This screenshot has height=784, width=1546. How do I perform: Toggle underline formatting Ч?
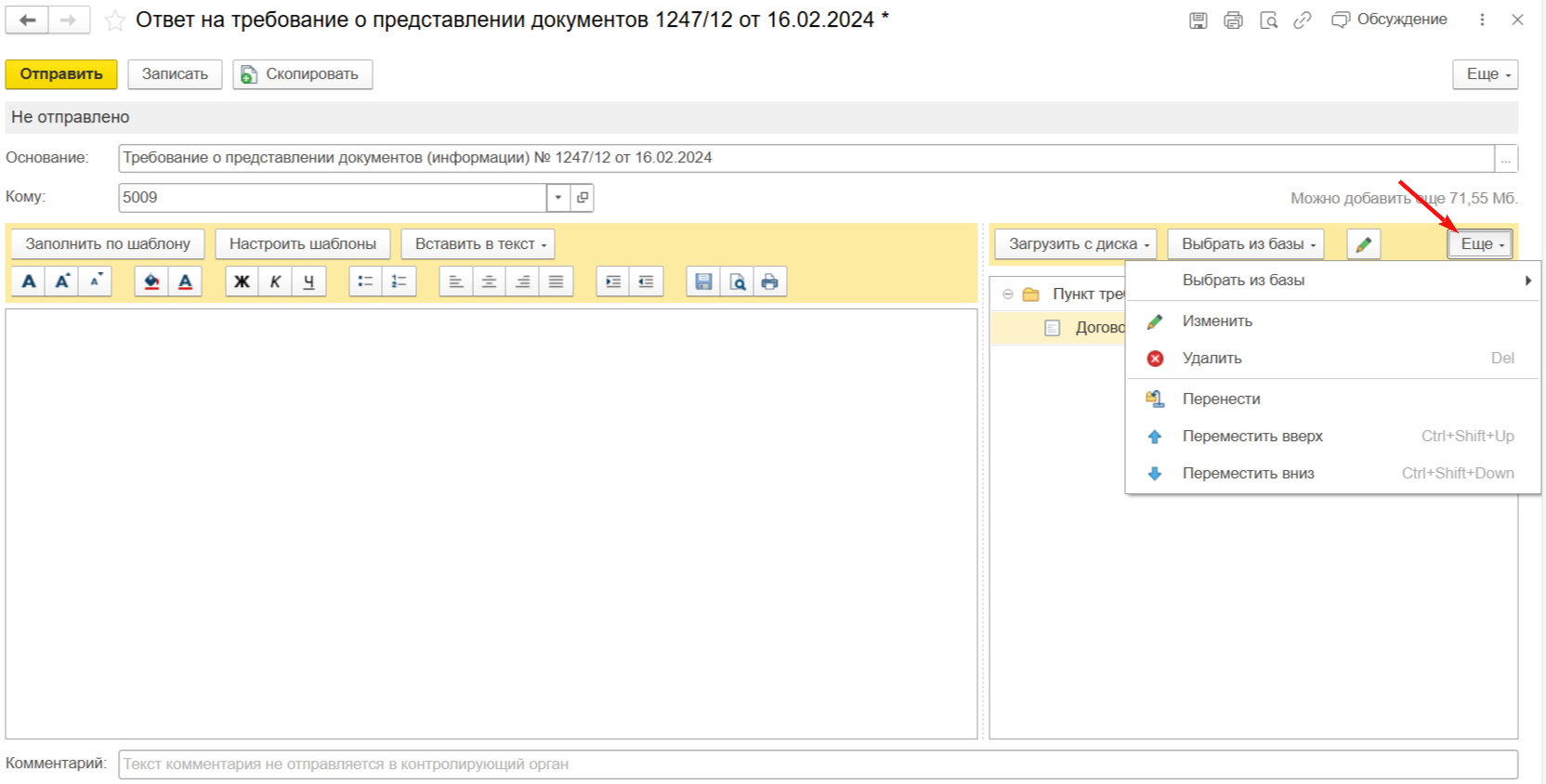click(308, 281)
